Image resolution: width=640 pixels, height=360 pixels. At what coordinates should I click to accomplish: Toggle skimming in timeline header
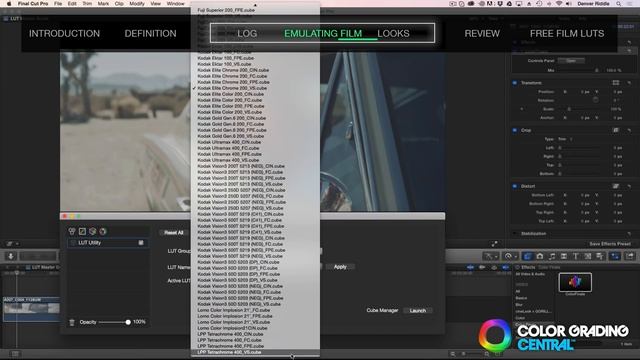(x=470, y=267)
